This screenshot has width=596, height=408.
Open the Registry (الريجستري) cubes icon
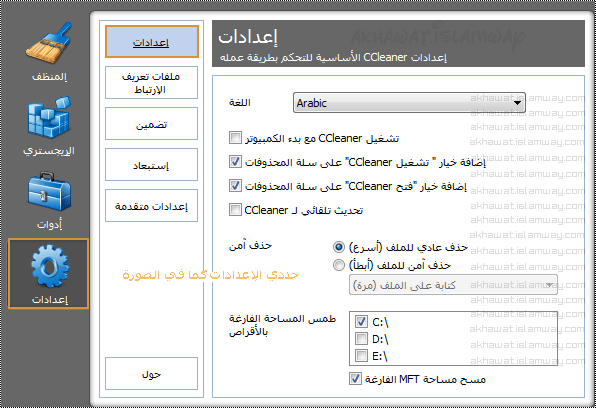tap(49, 117)
